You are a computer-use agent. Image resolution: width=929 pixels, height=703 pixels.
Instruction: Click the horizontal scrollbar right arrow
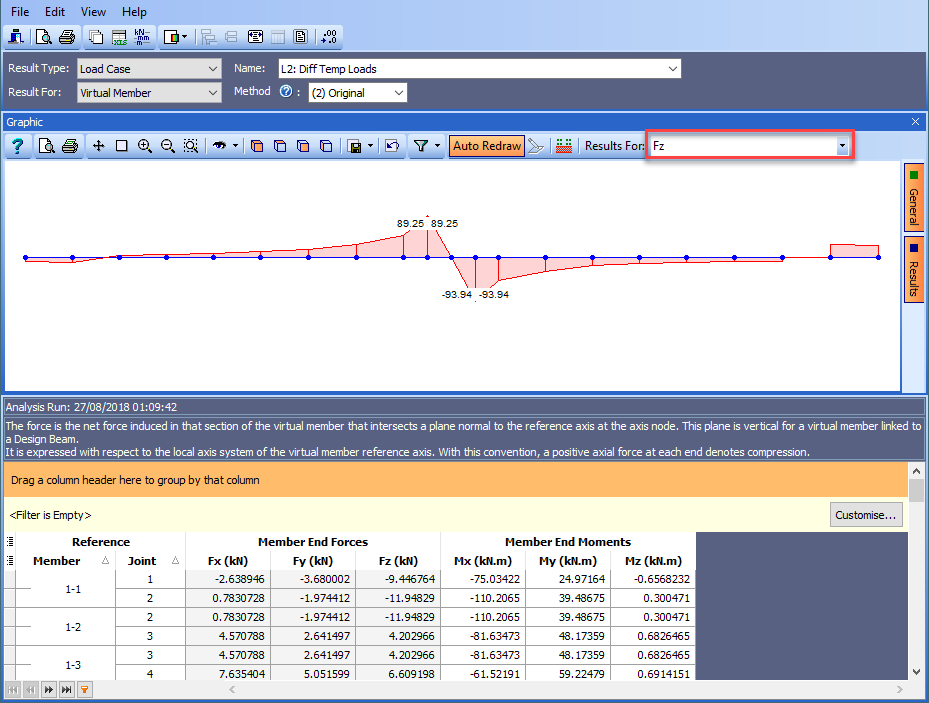point(899,689)
